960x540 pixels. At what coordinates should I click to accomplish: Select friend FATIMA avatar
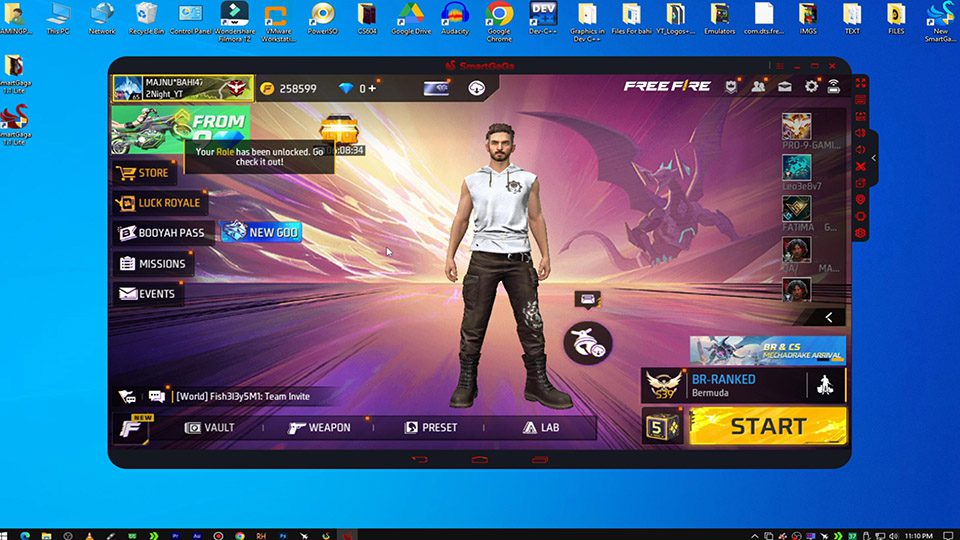pyautogui.click(x=797, y=209)
